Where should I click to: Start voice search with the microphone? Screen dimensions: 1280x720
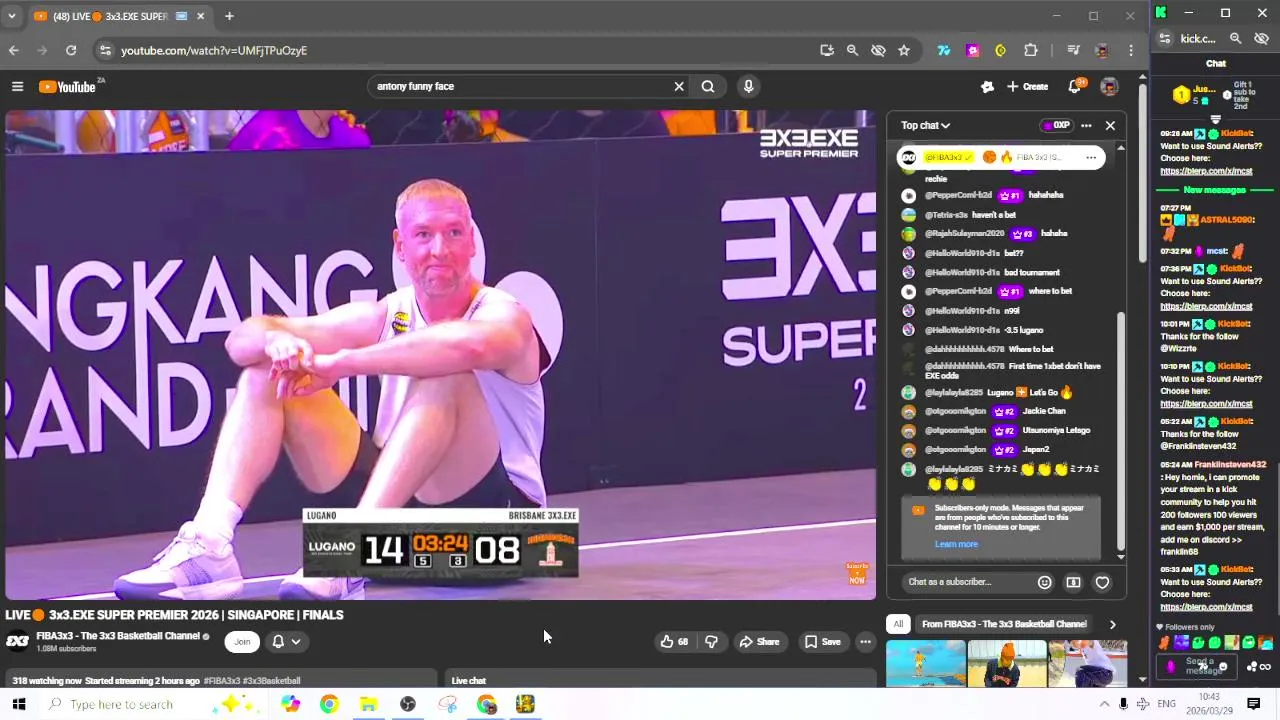748,87
